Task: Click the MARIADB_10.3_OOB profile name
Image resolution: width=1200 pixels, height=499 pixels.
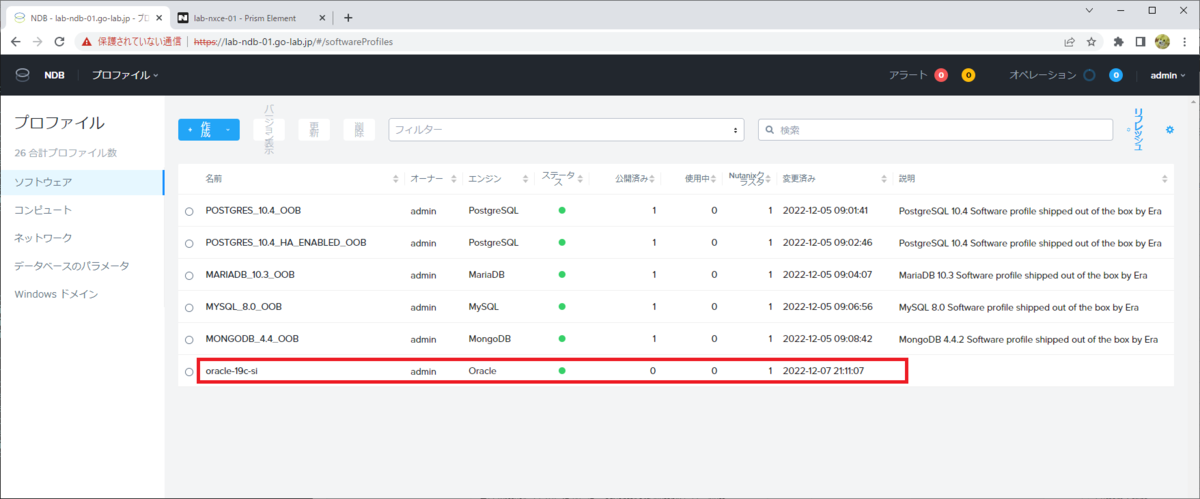Action: (249, 274)
